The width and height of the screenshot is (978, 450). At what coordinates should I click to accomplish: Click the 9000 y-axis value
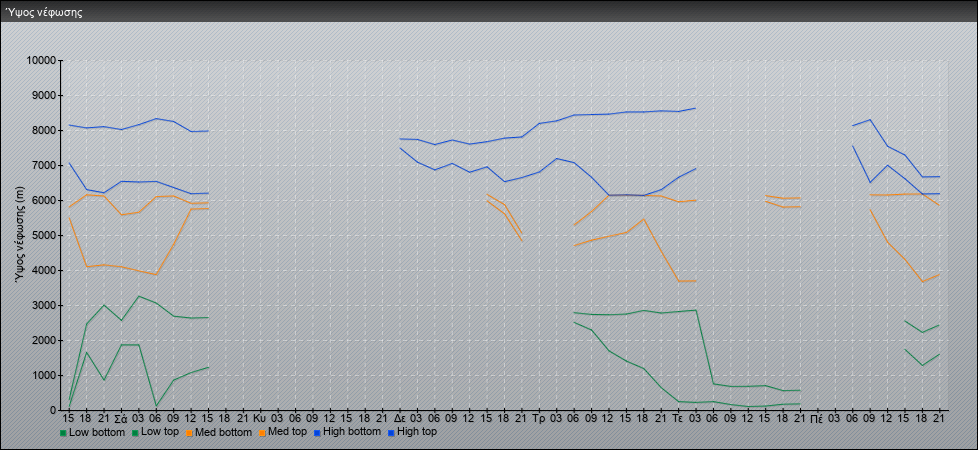click(45, 95)
